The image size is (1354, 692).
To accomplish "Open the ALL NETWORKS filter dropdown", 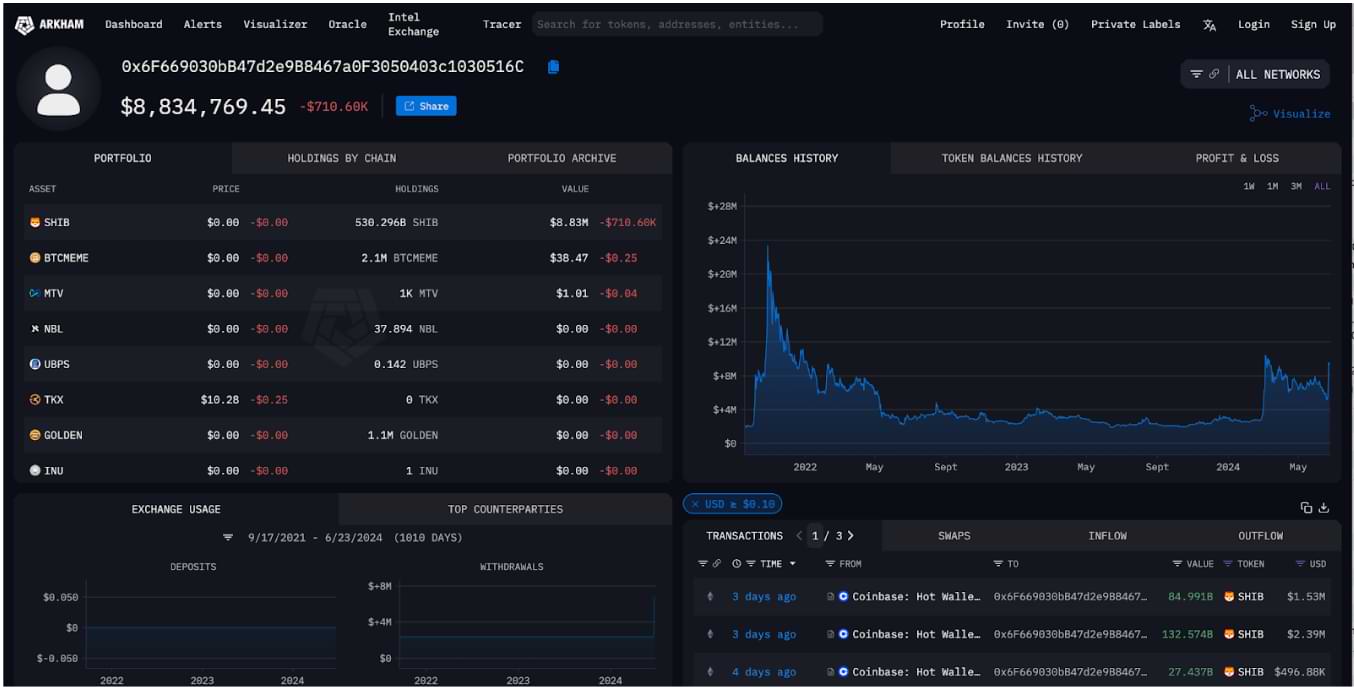I will 1265,74.
